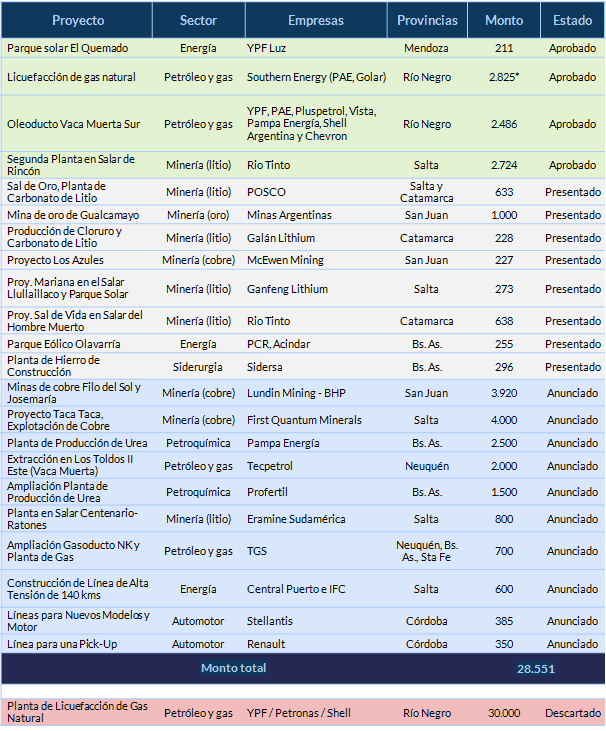Click the Proyecto column header
This screenshot has width=606, height=731.
click(78, 20)
